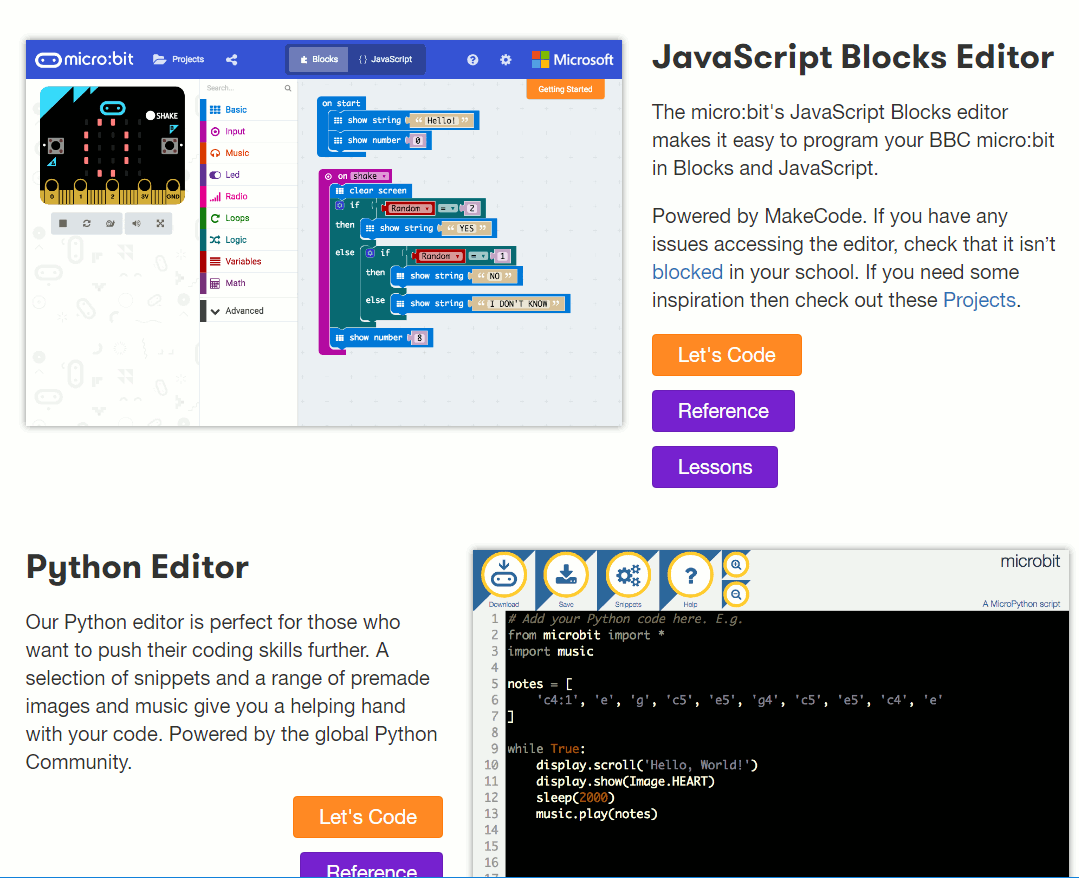Image resolution: width=1079 pixels, height=878 pixels.
Task: Click Let's Code for JavaScript Blocks Editor
Action: tap(727, 355)
